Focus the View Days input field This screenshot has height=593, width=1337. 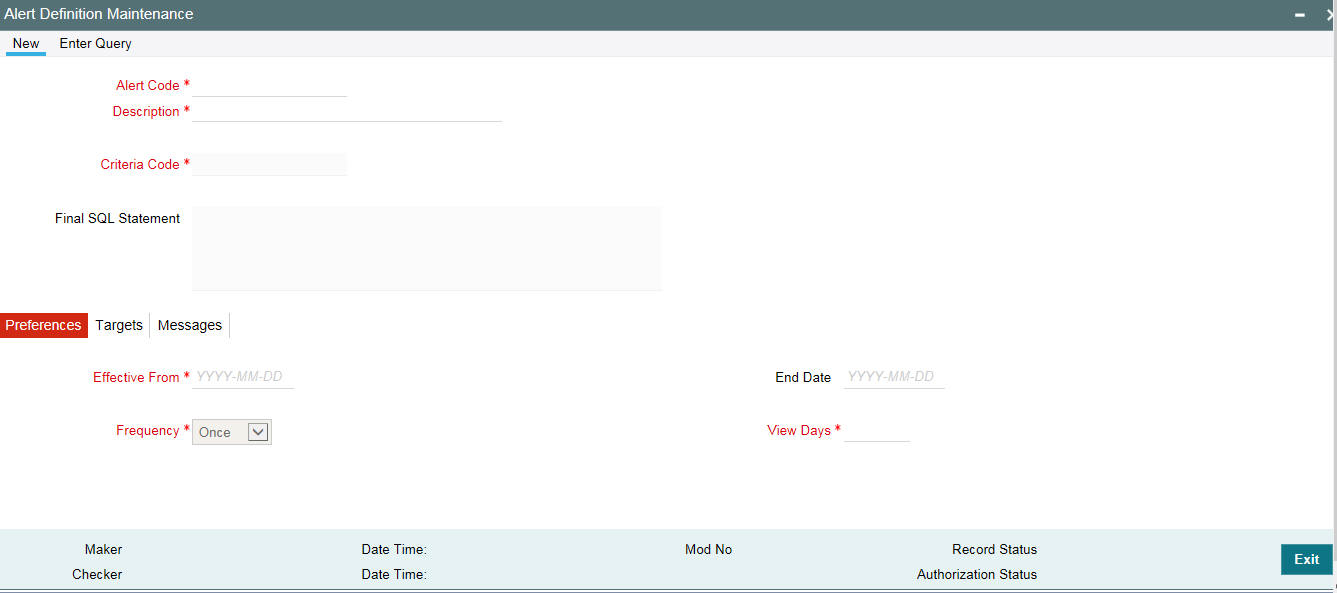point(877,430)
